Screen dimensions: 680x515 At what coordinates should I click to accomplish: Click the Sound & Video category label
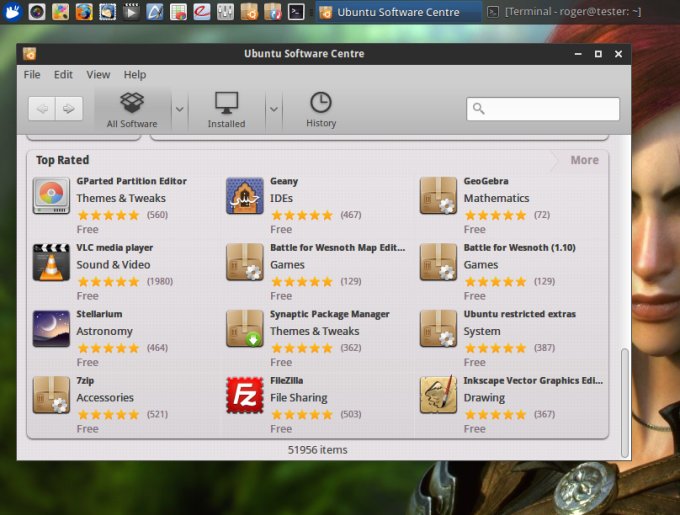(113, 264)
